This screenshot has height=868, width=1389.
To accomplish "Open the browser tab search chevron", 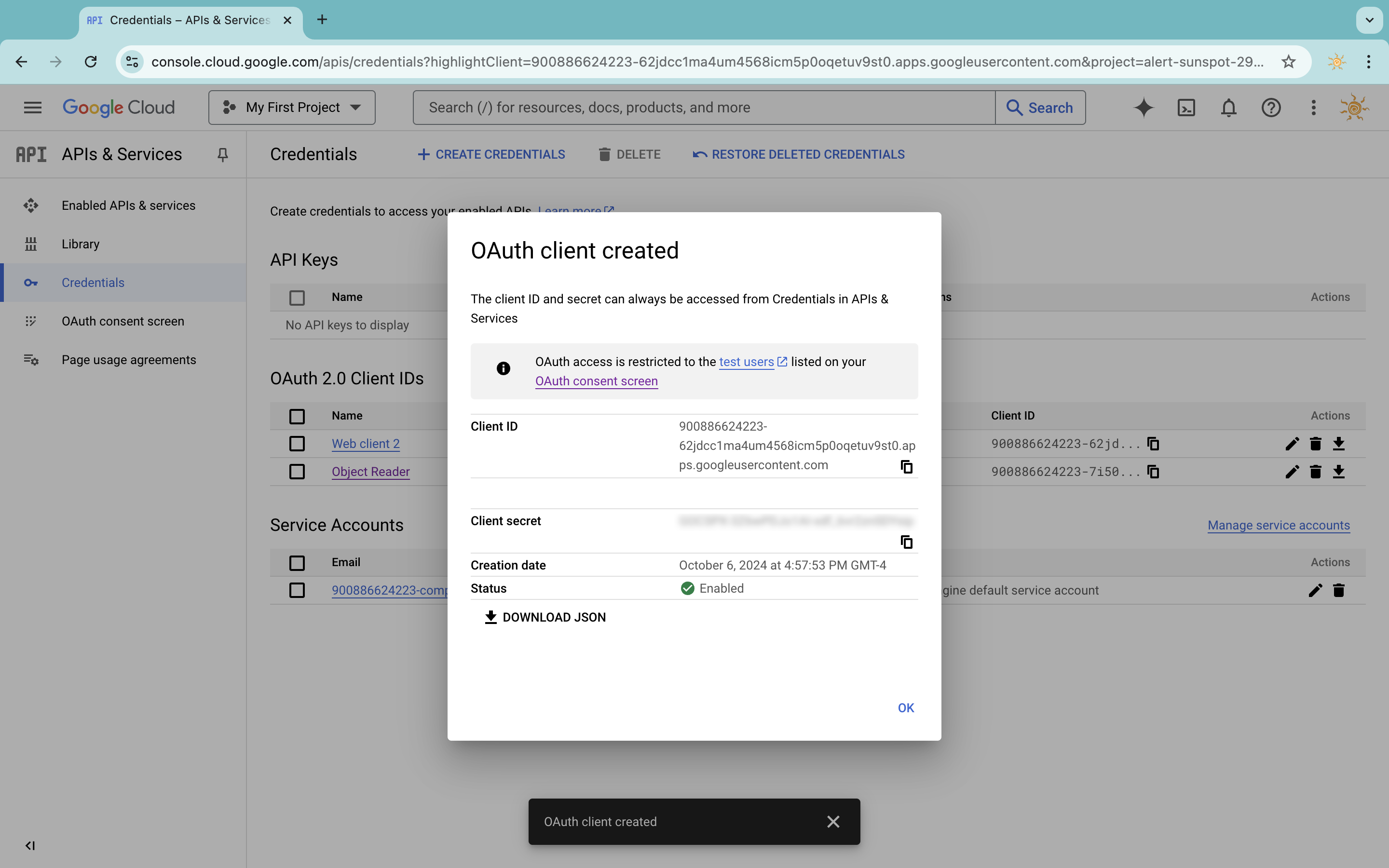I will [1370, 19].
